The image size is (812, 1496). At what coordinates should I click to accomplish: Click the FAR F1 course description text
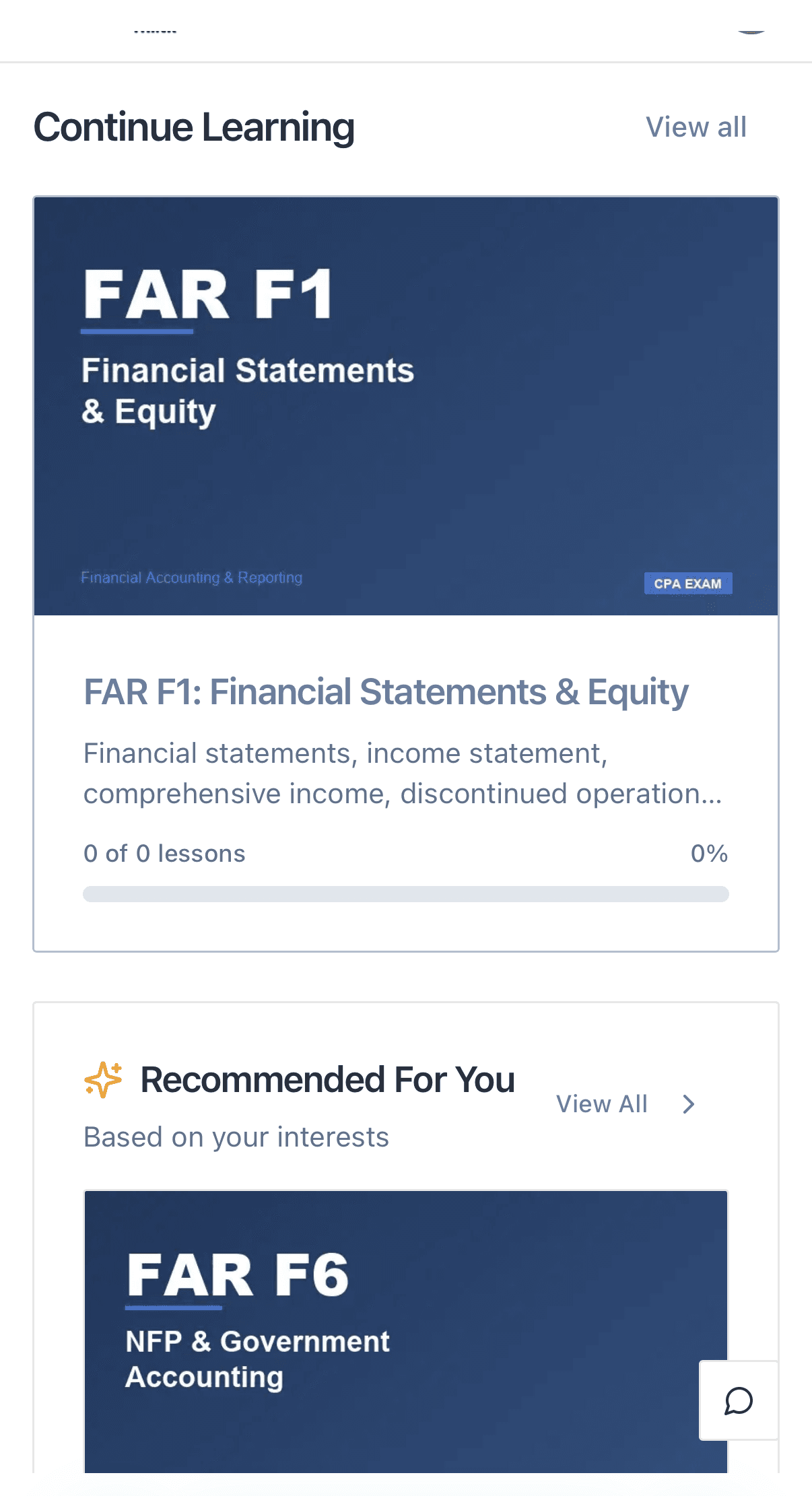tap(402, 774)
